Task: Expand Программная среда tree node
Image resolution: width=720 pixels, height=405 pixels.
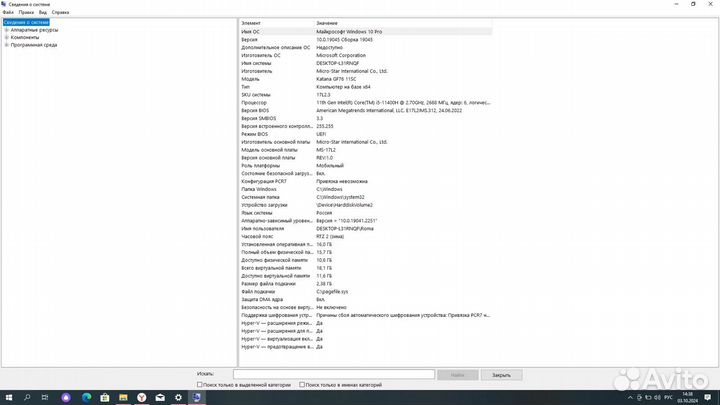Action: point(6,45)
